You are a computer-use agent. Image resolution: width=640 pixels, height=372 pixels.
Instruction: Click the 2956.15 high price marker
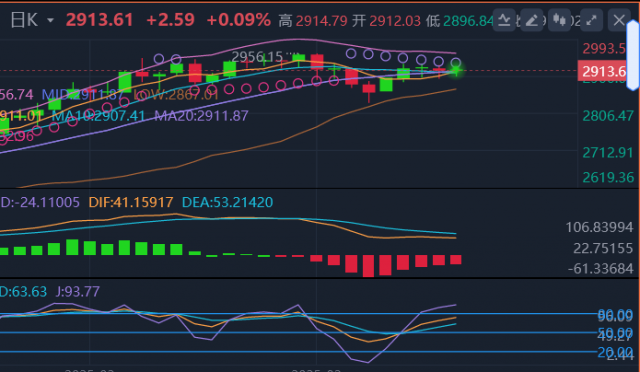click(257, 57)
